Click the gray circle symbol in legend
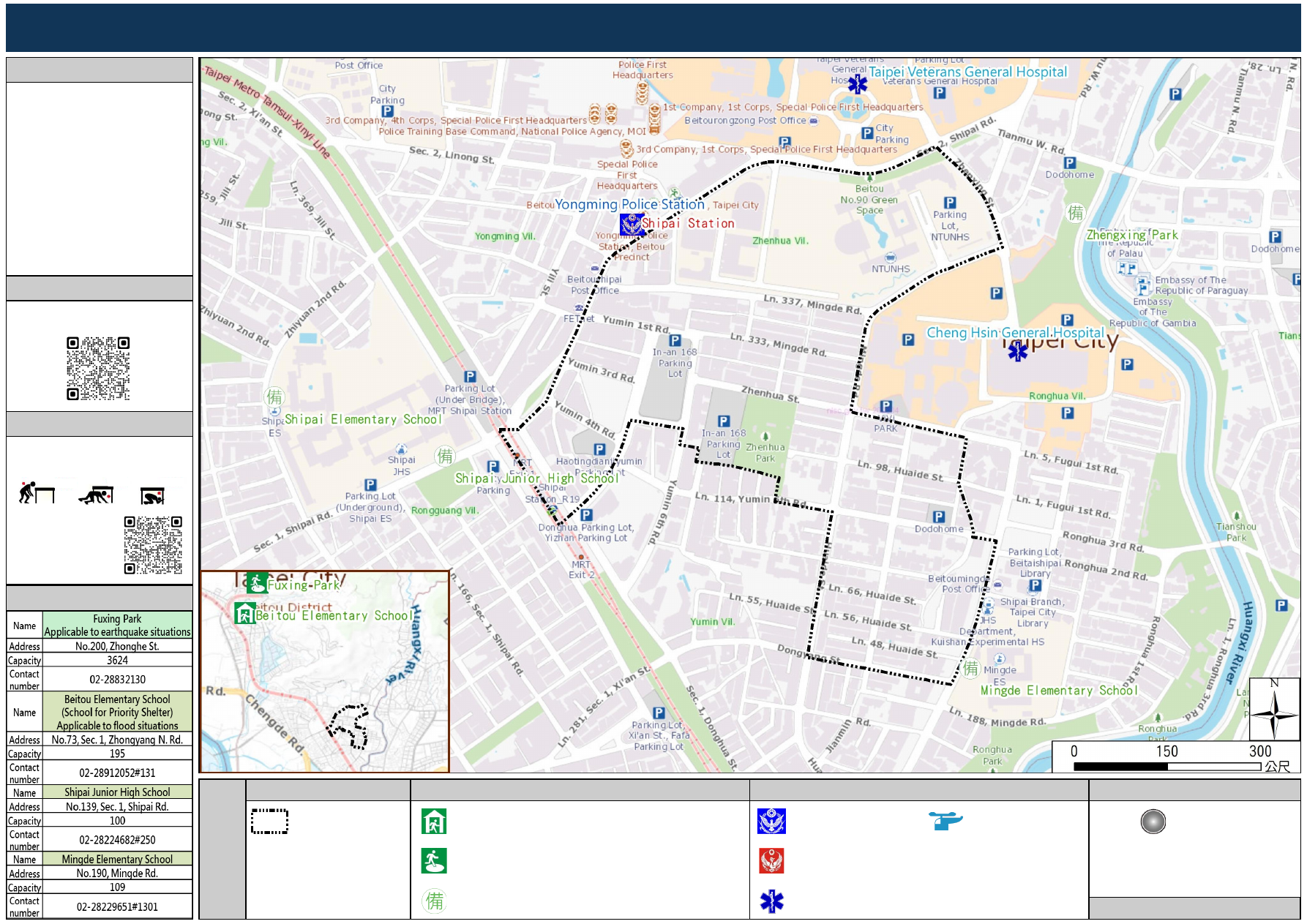The width and height of the screenshot is (1307, 924). click(1153, 822)
